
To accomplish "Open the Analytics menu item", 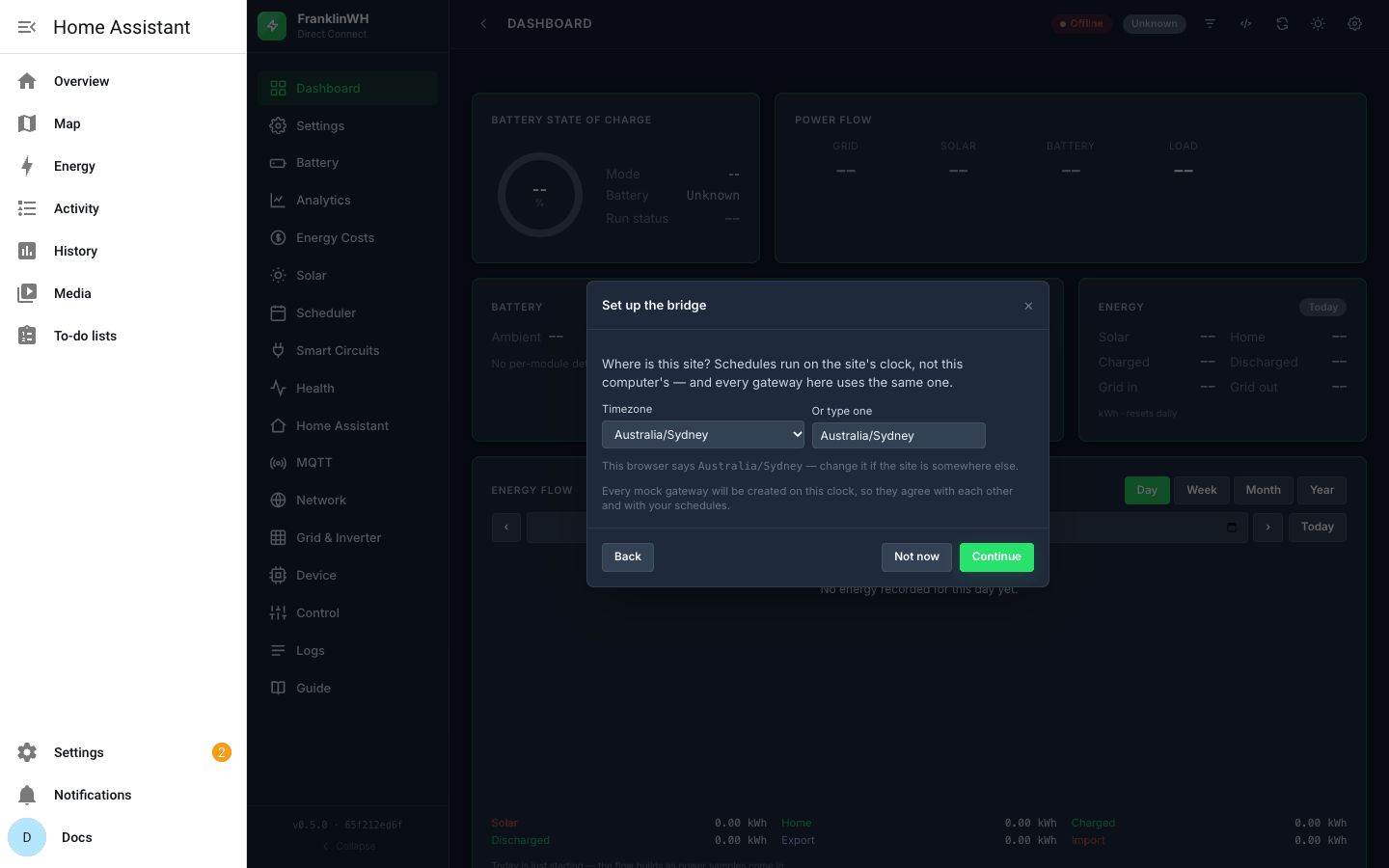I will point(347,201).
